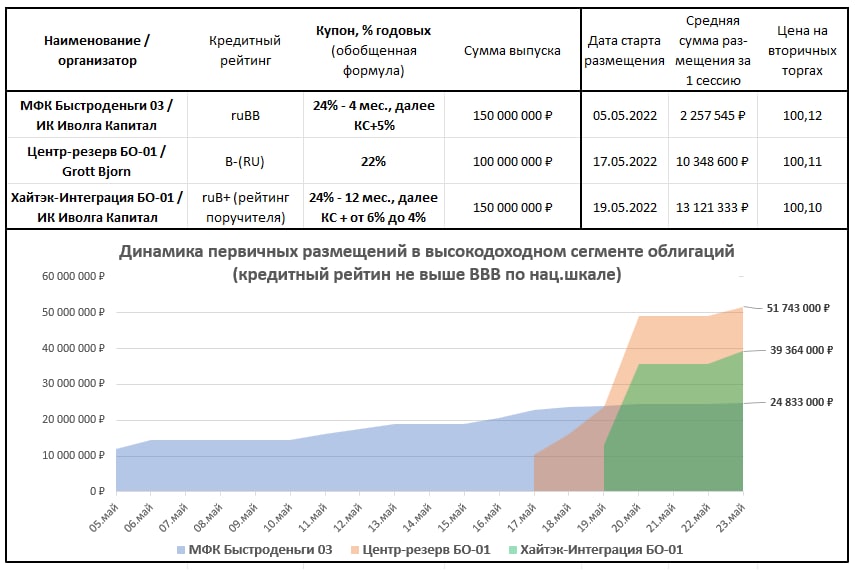Click the orange Центр-резерв БО-01 legend swatch

click(355, 550)
